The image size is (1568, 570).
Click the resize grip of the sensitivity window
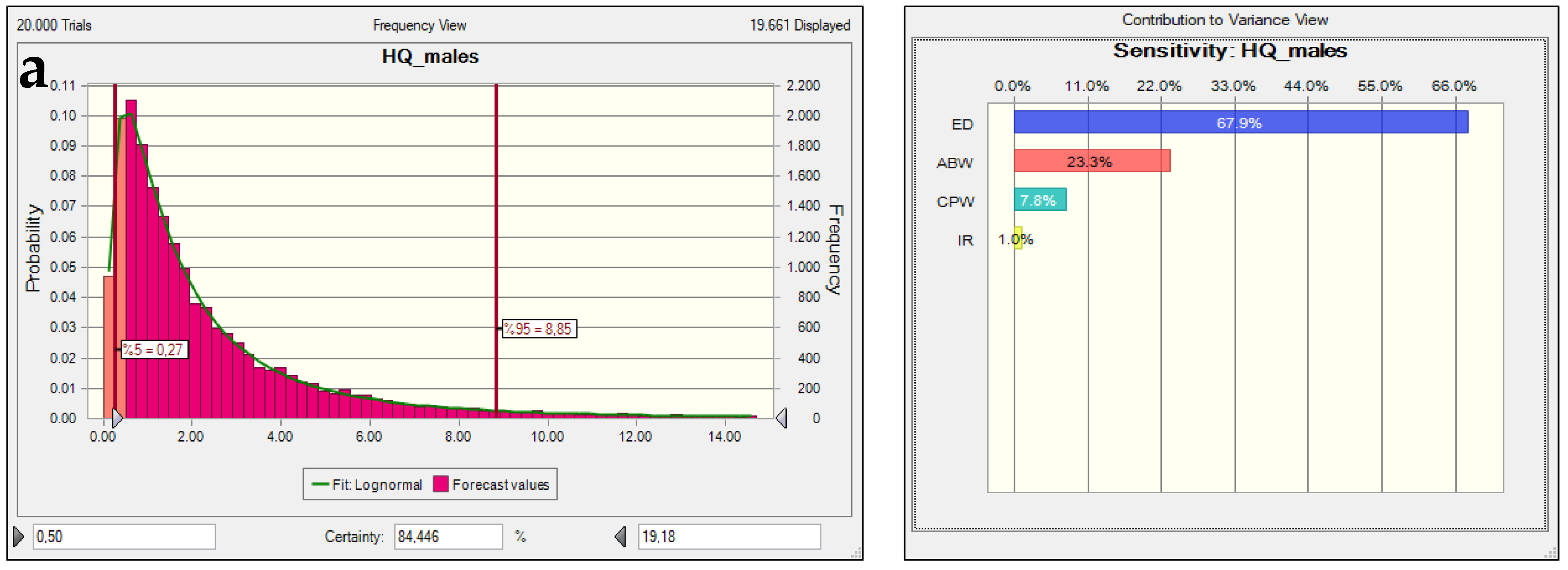pyautogui.click(x=1551, y=553)
